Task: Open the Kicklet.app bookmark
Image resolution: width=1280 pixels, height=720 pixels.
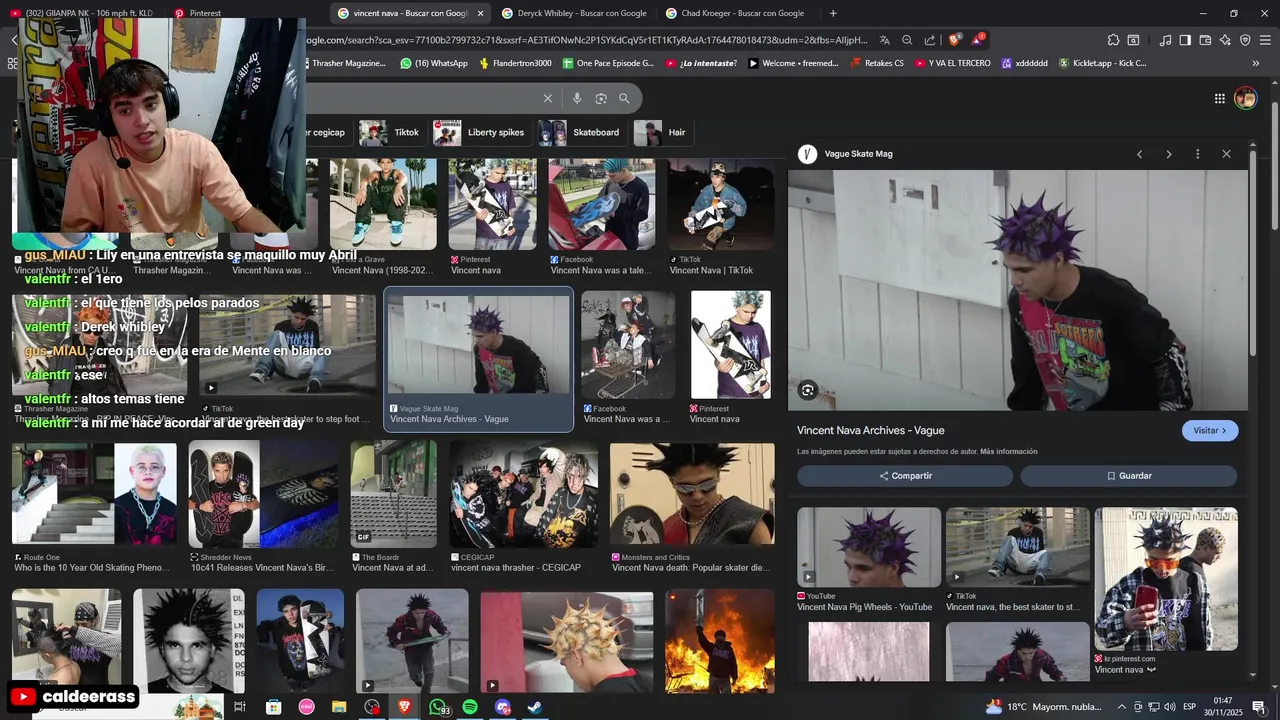Action: 1102,63
